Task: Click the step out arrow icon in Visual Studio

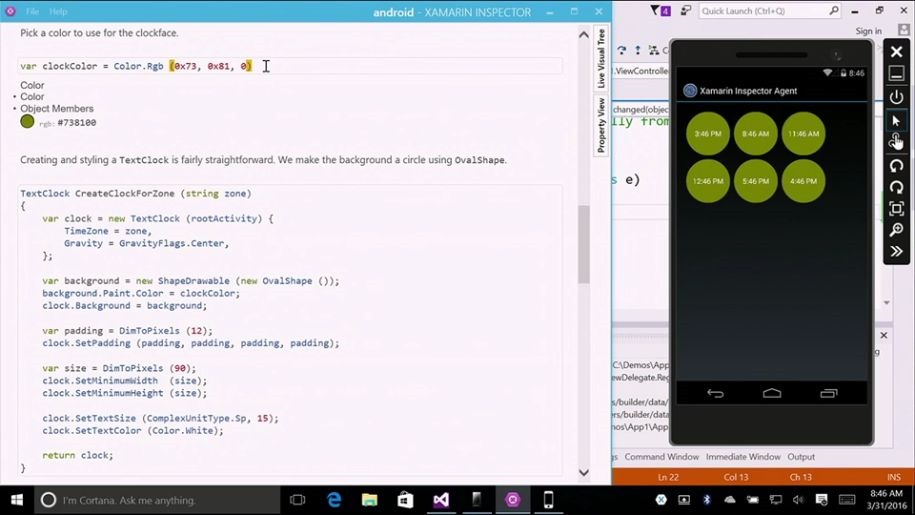Action: pyautogui.click(x=637, y=51)
